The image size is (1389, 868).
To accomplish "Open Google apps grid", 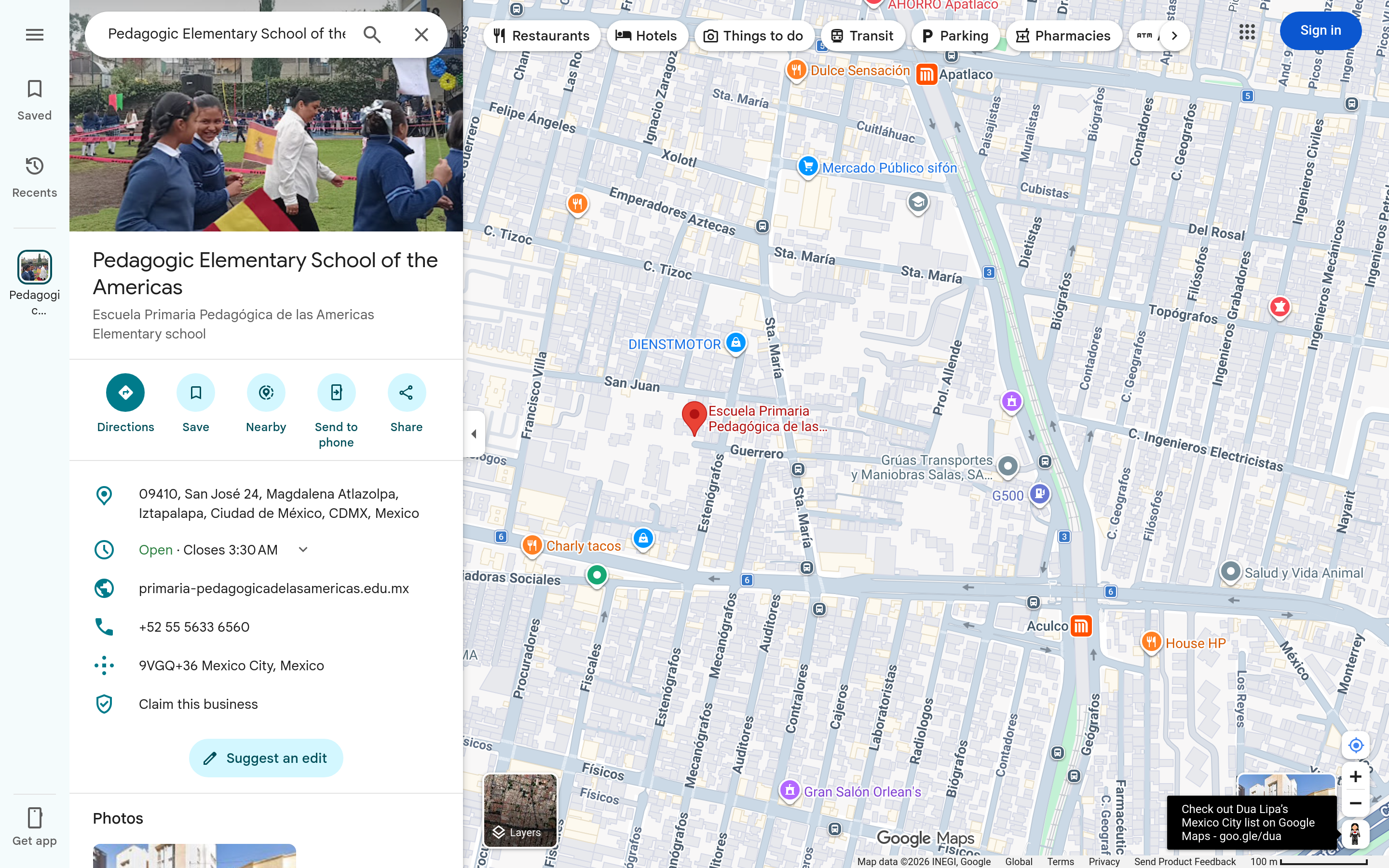I will 1247,31.
